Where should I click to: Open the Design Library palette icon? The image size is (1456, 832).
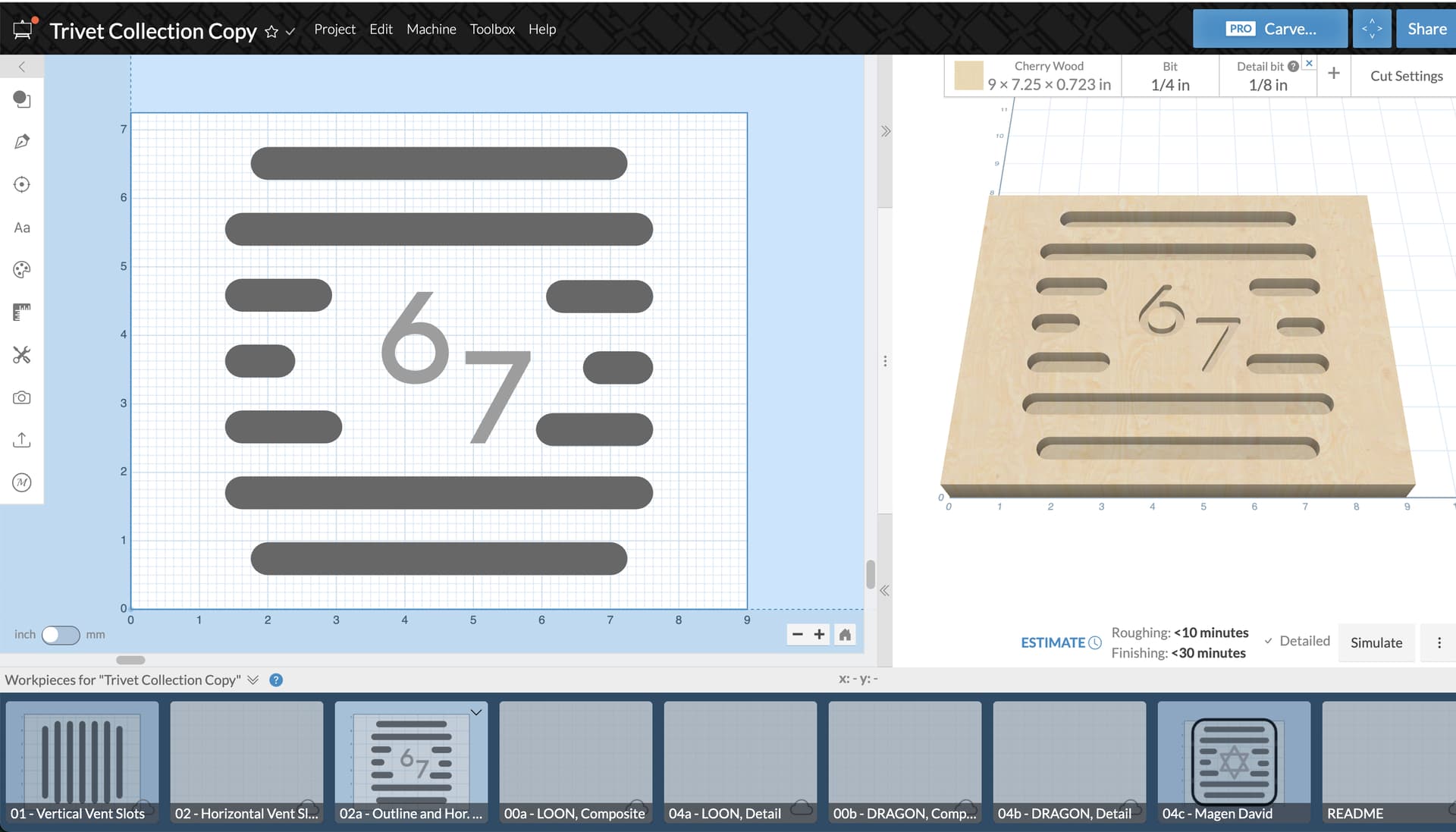pyautogui.click(x=21, y=270)
